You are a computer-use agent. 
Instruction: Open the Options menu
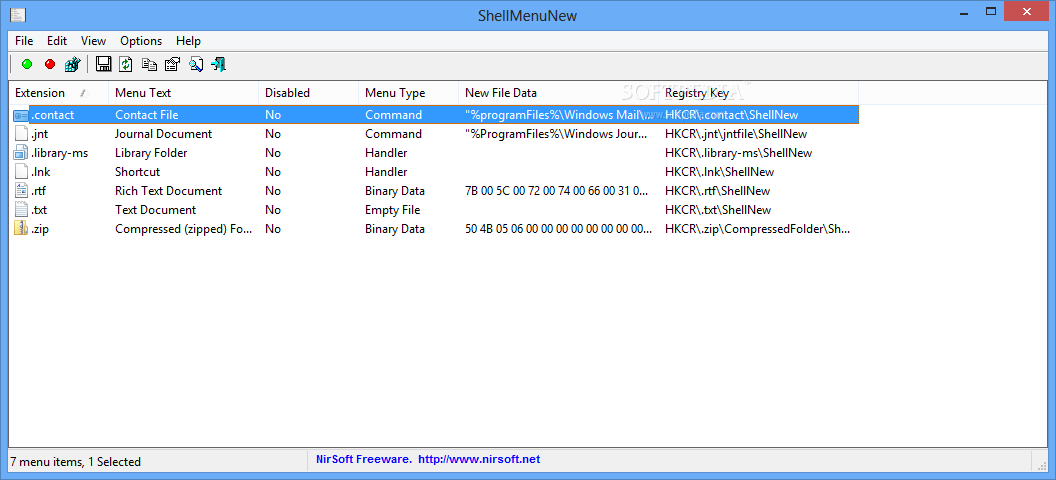[x=141, y=40]
